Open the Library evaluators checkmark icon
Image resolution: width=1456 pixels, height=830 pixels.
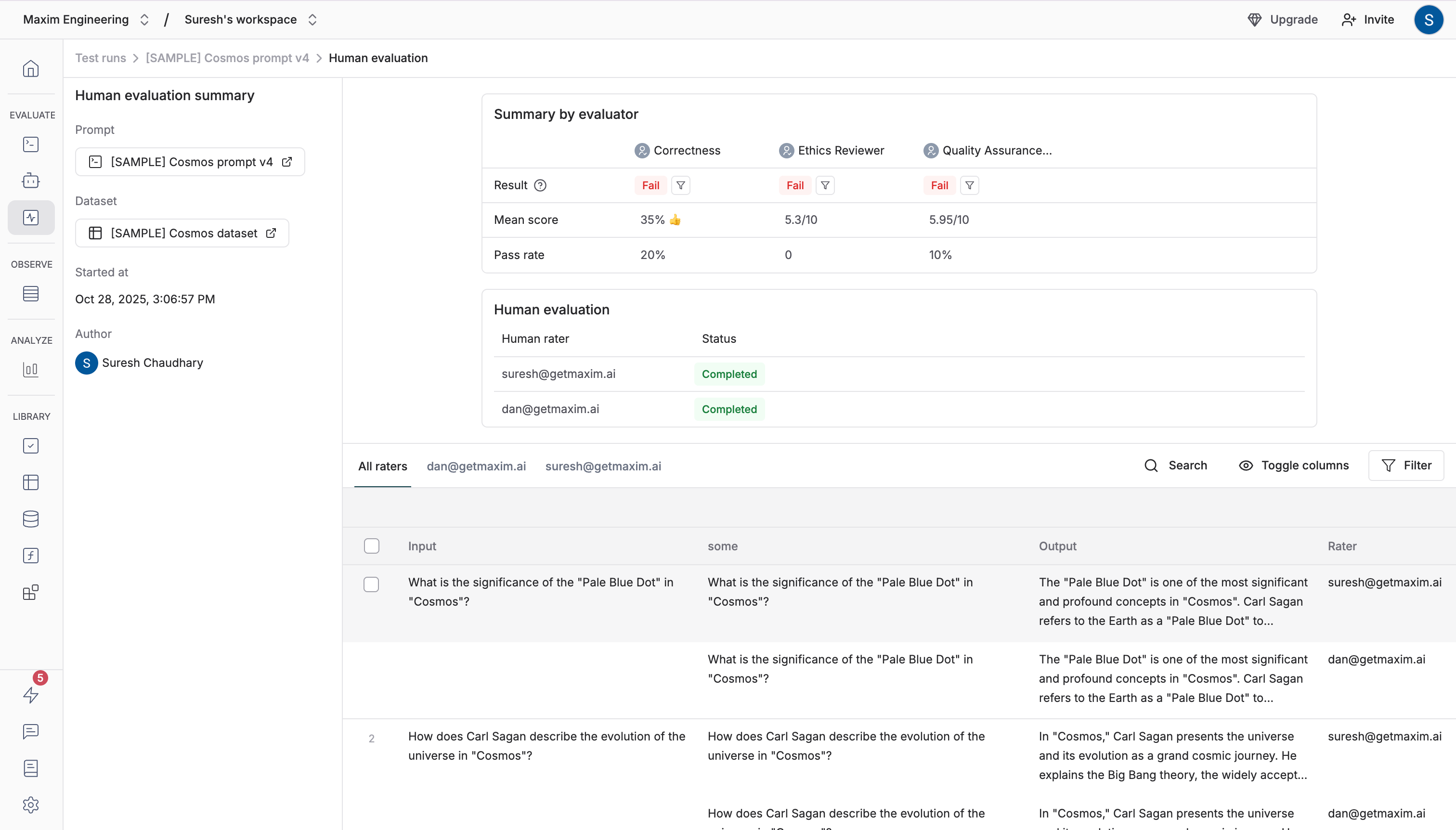click(31, 446)
